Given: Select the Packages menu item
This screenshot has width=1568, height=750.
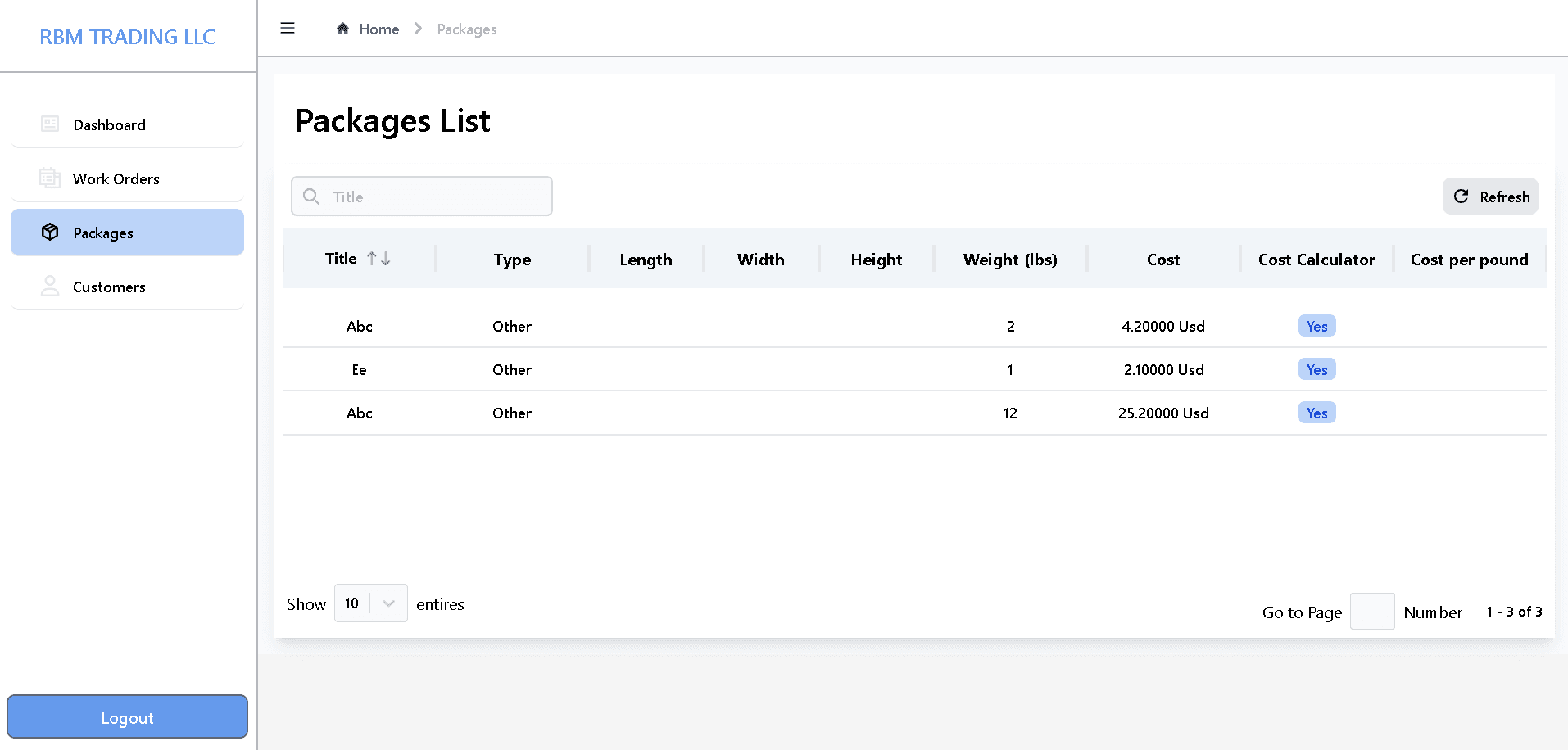Looking at the screenshot, I should tap(127, 233).
